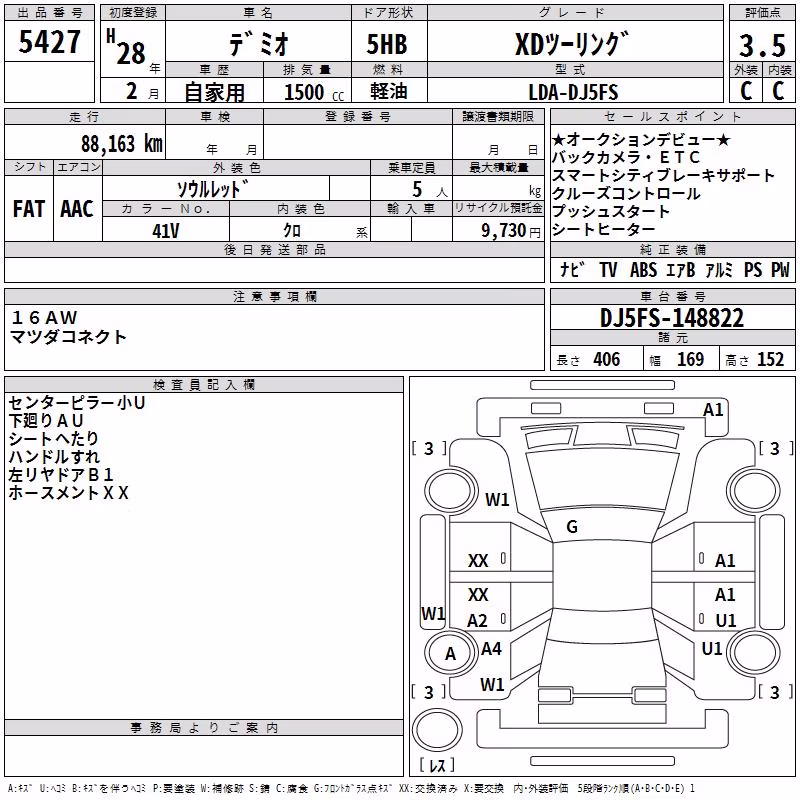
Task: Select inspector note 左リヤドアB1
Action: click(x=61, y=475)
